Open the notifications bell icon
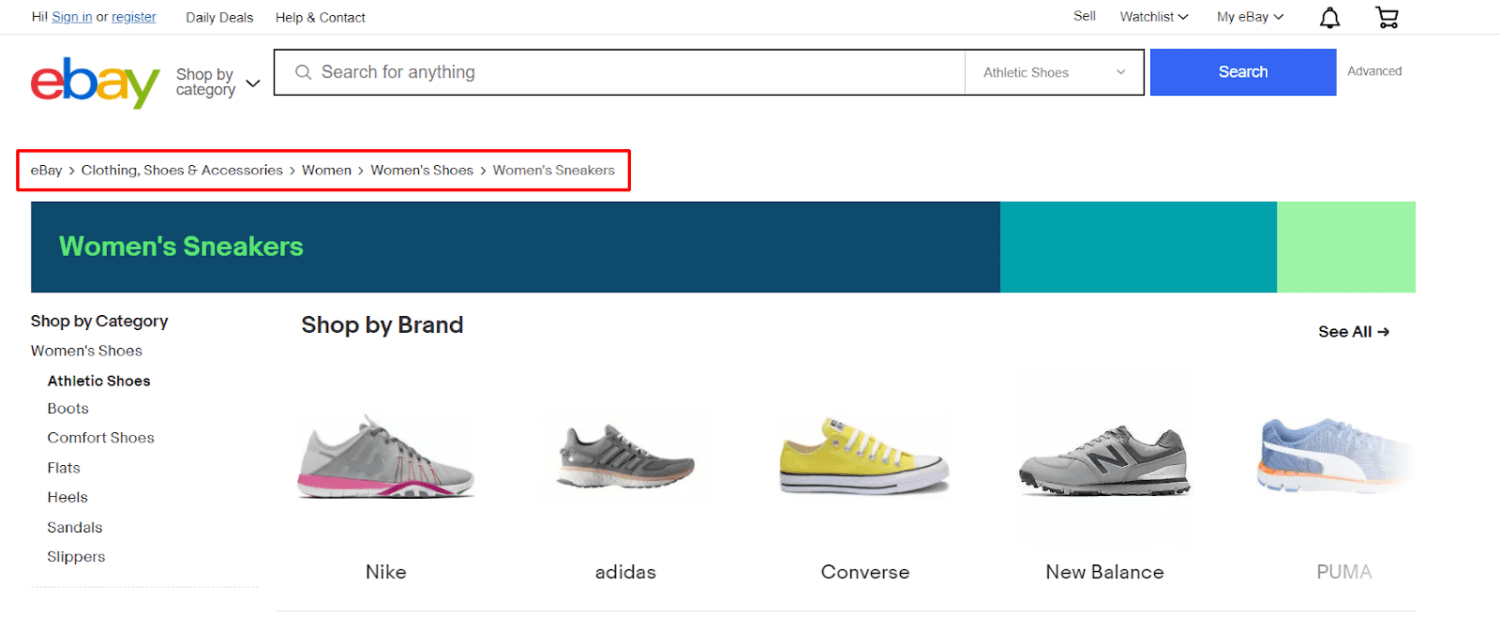Screen dimensions: 1500x631 pyautogui.click(x=1330, y=17)
